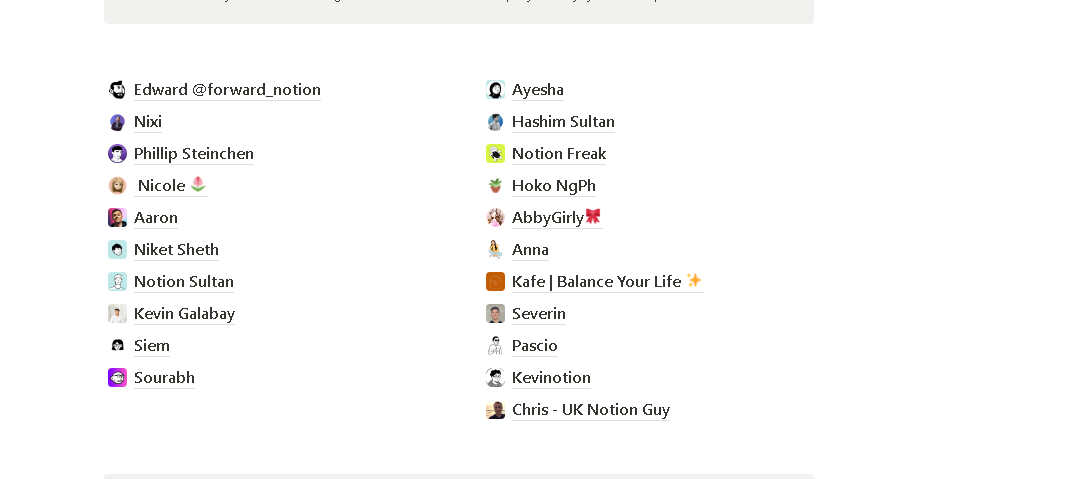This screenshot has width=1090, height=479.
Task: Click Sourabh's purple avatar icon
Action: [117, 377]
